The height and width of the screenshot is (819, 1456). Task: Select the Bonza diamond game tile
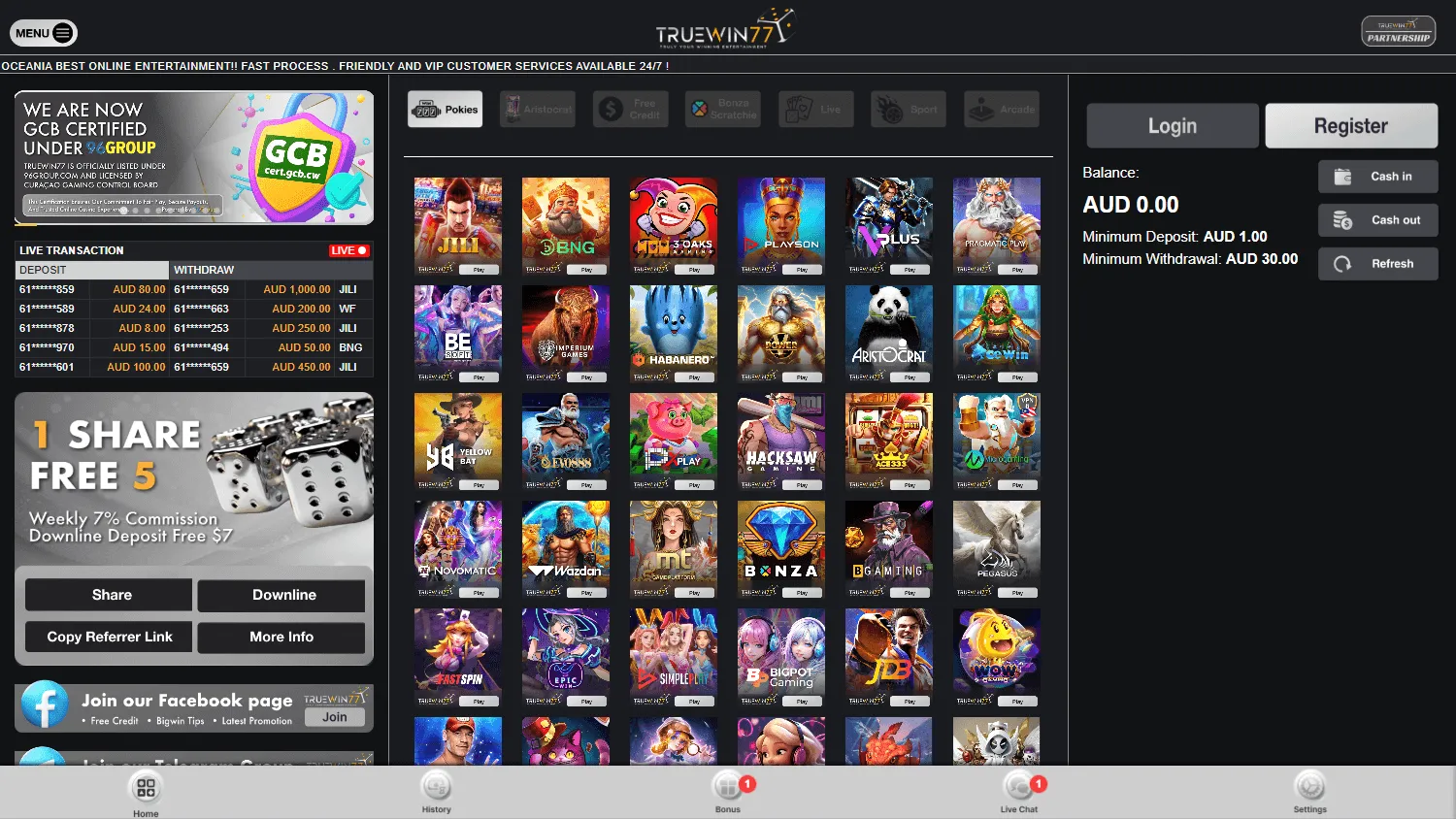pos(781,549)
